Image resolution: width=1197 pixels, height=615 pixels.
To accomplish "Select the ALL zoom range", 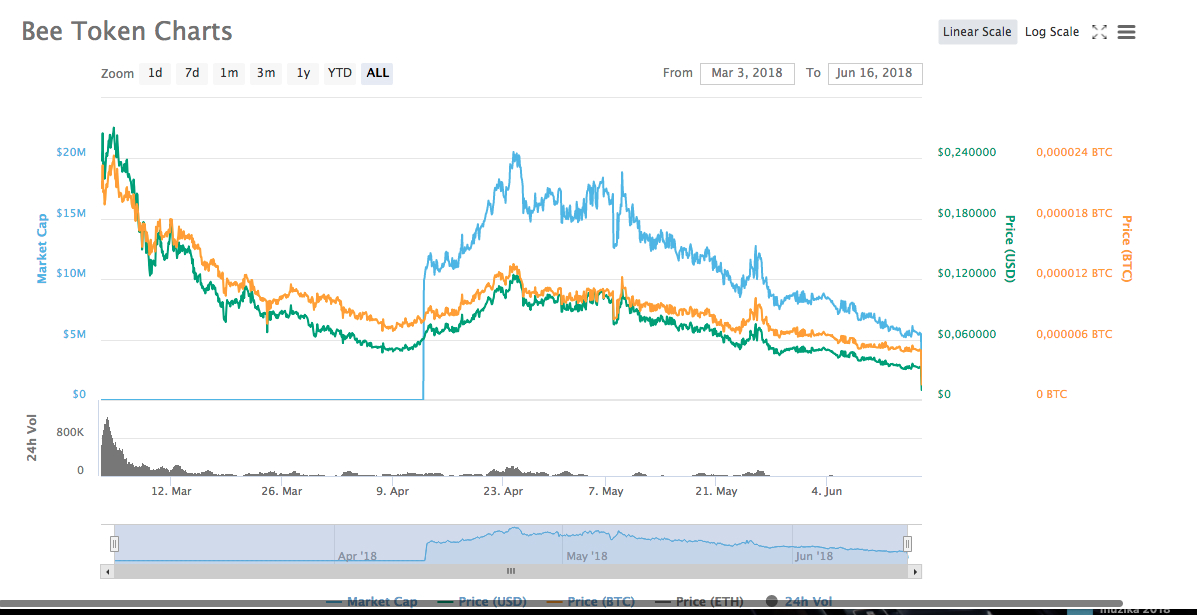I will pos(377,73).
